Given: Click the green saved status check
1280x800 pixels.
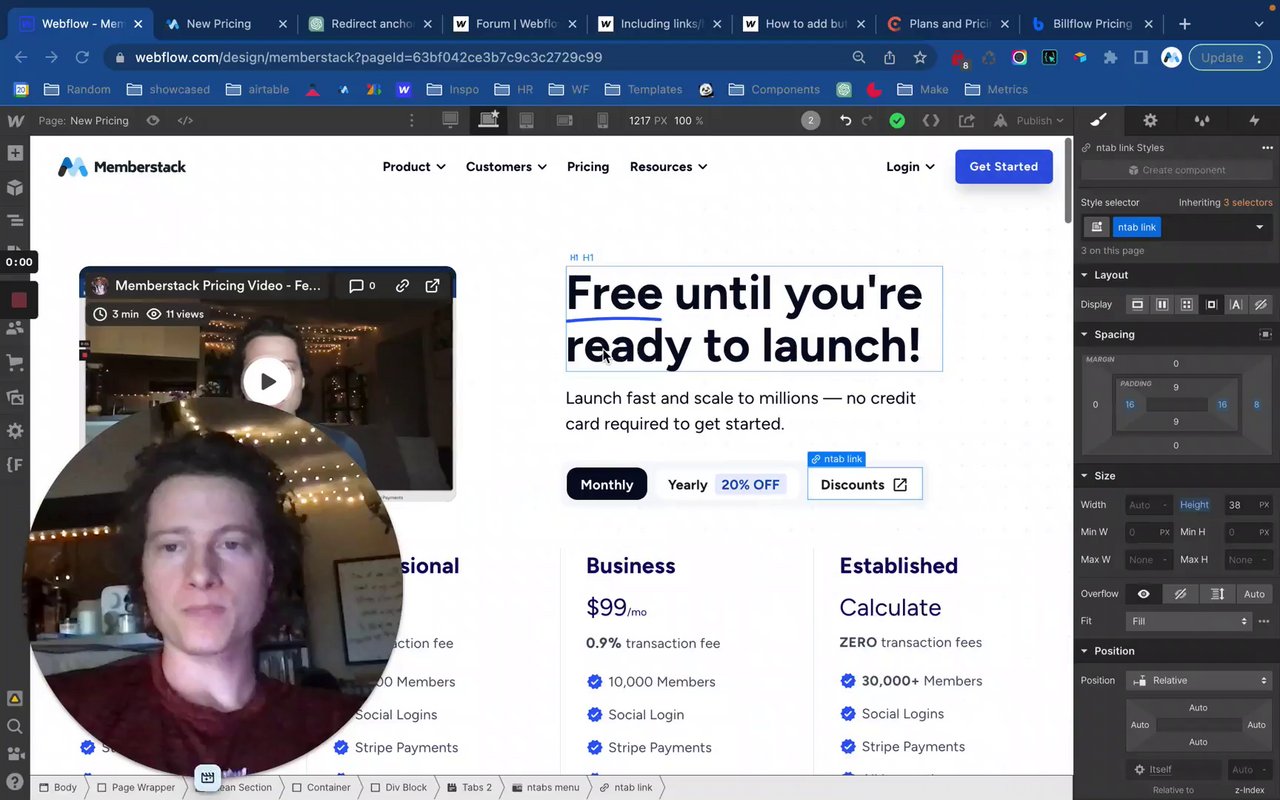Looking at the screenshot, I should tap(897, 120).
